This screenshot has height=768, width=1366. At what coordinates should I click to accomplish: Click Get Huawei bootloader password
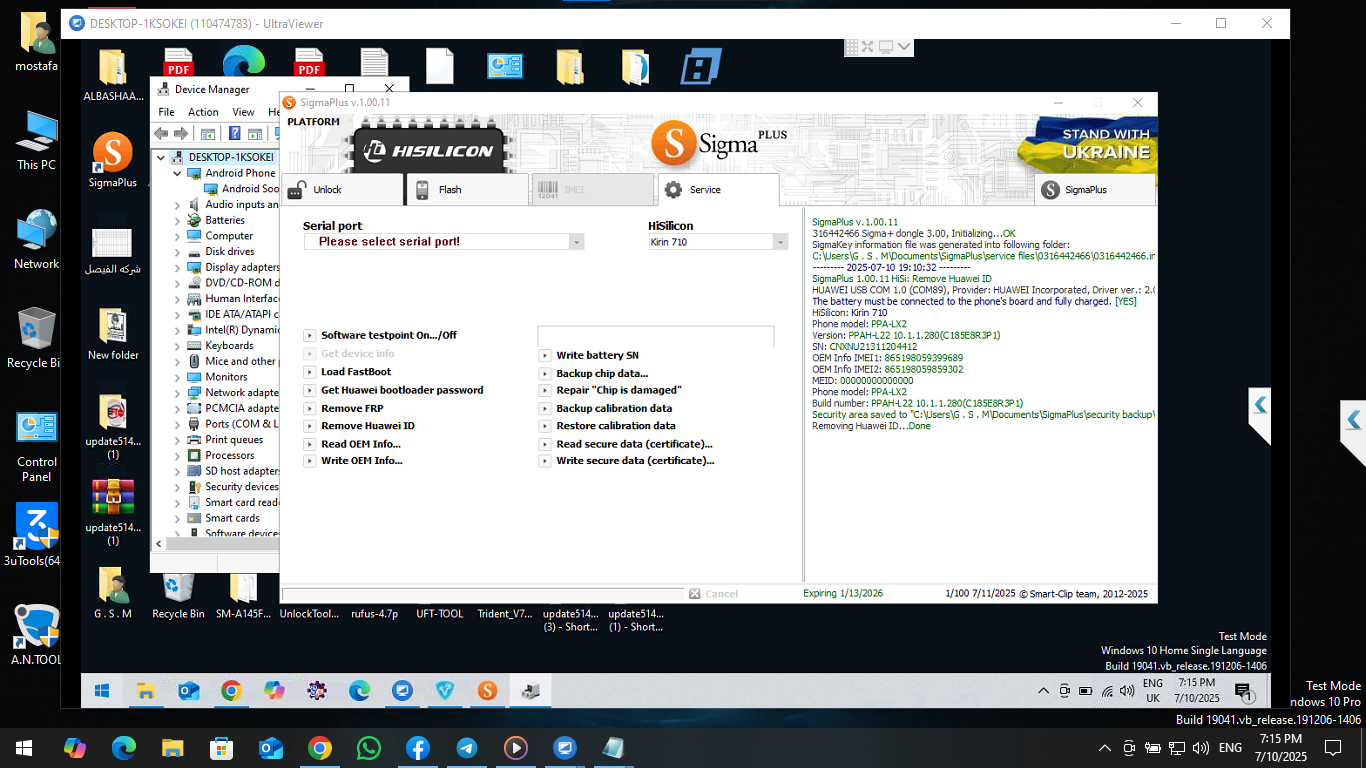(x=395, y=390)
